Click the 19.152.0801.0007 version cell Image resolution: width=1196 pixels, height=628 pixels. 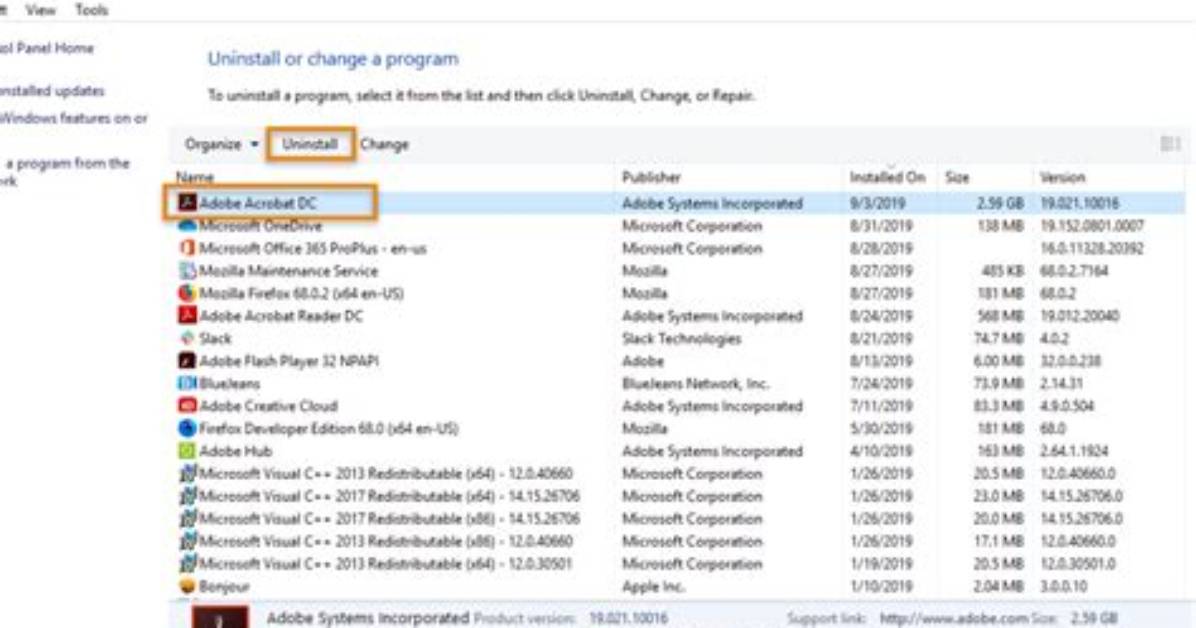pyautogui.click(x=1092, y=226)
